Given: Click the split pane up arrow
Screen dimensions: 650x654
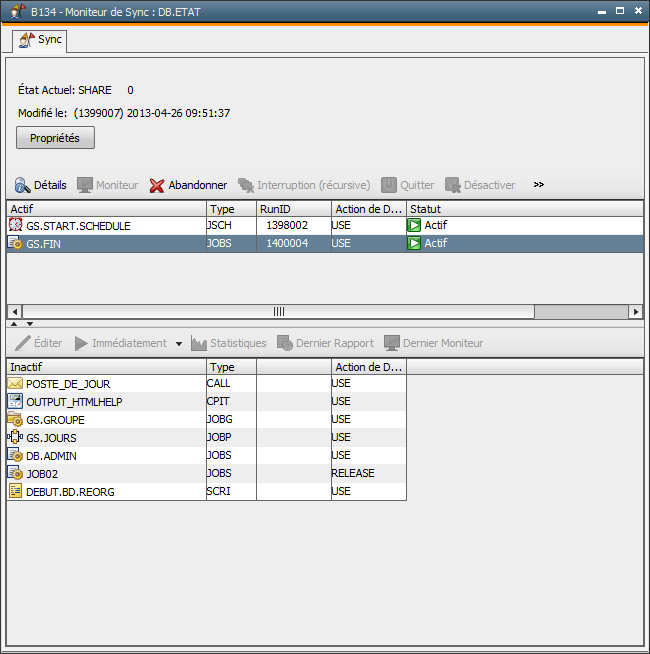Looking at the screenshot, I should (14, 324).
